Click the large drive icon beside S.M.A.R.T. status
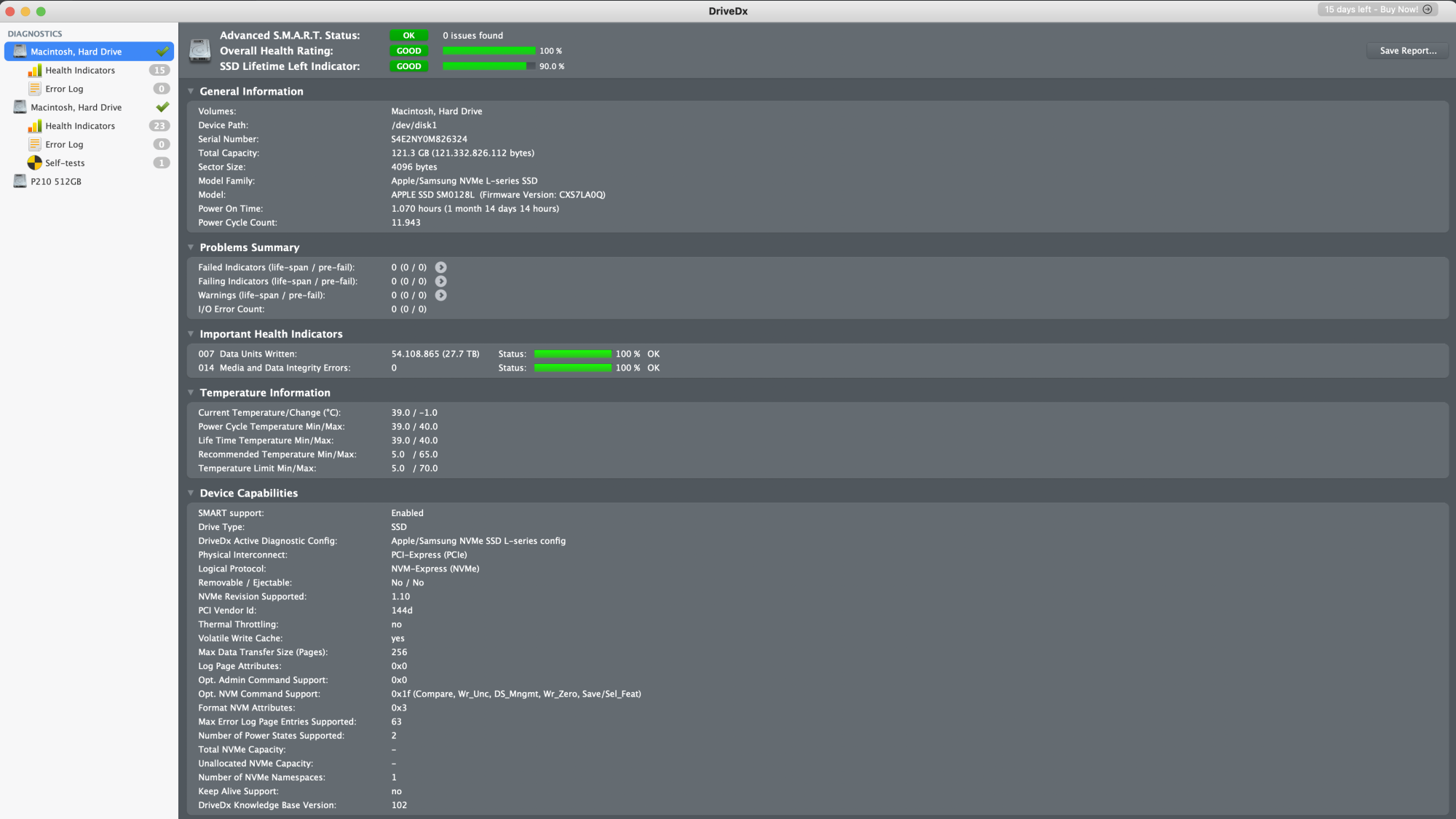 coord(199,51)
